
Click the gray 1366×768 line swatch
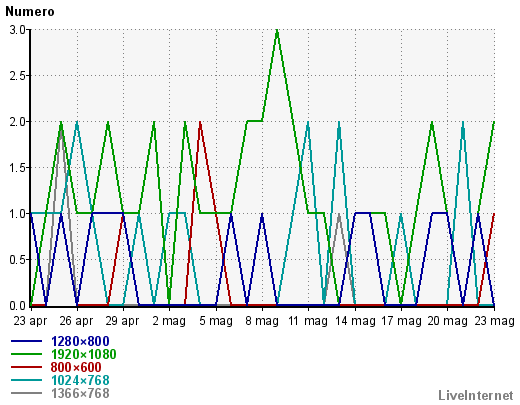click(26, 393)
